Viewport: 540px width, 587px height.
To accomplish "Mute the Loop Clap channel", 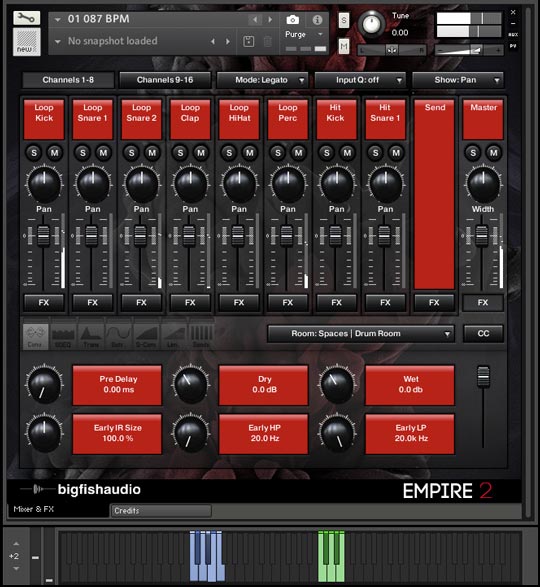I will pyautogui.click(x=201, y=153).
